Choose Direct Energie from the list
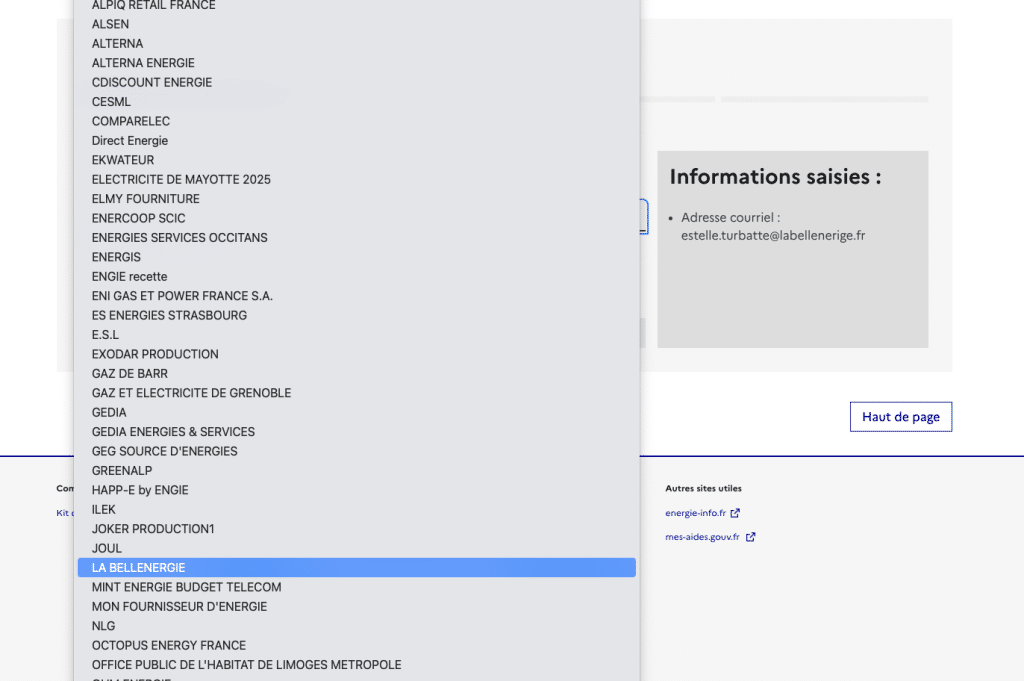 130,141
